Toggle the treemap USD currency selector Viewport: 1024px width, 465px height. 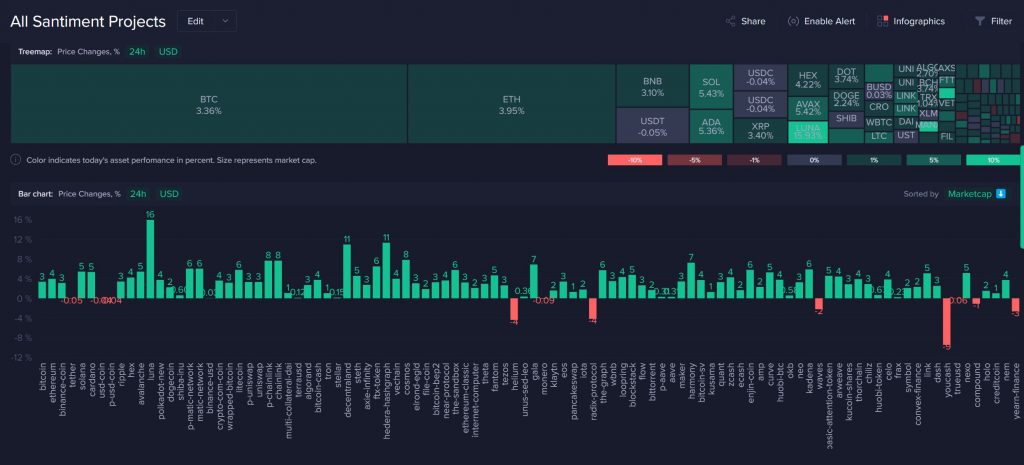[169, 50]
